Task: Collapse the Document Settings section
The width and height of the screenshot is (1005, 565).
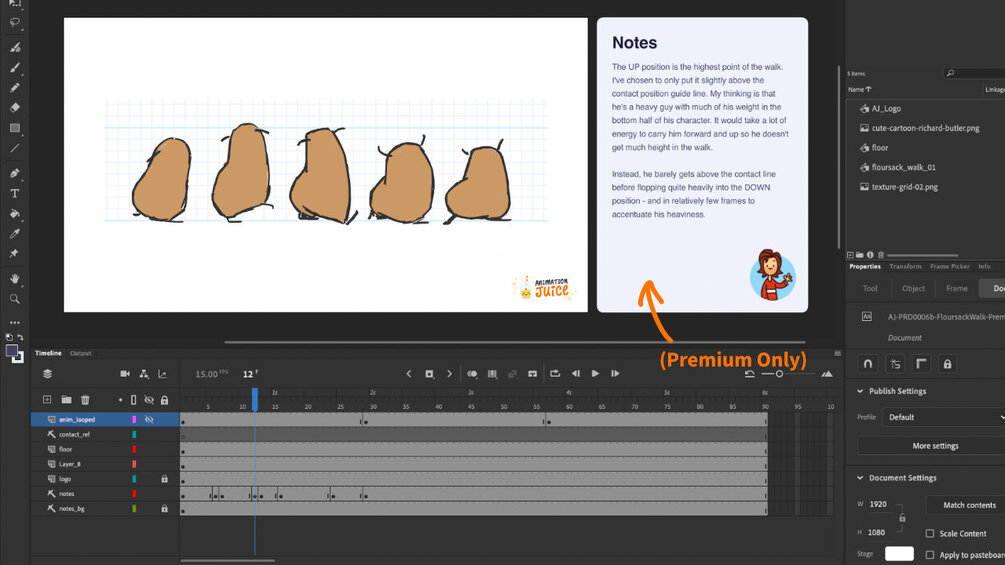Action: (x=860, y=478)
